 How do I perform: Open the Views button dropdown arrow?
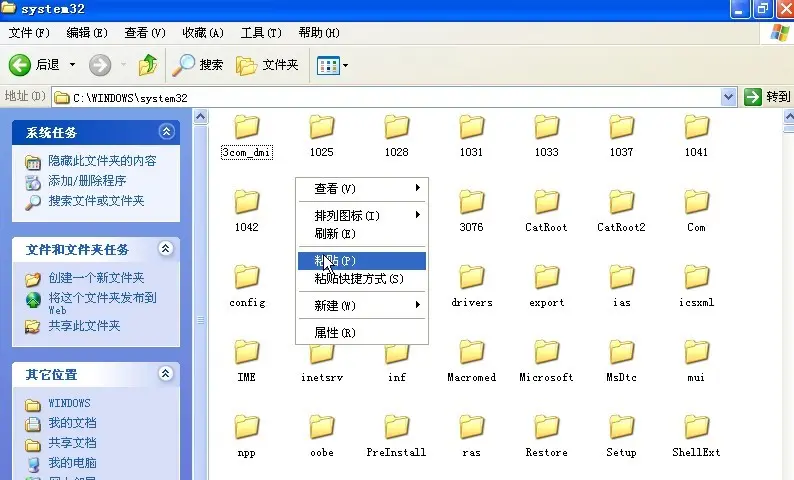(345, 65)
